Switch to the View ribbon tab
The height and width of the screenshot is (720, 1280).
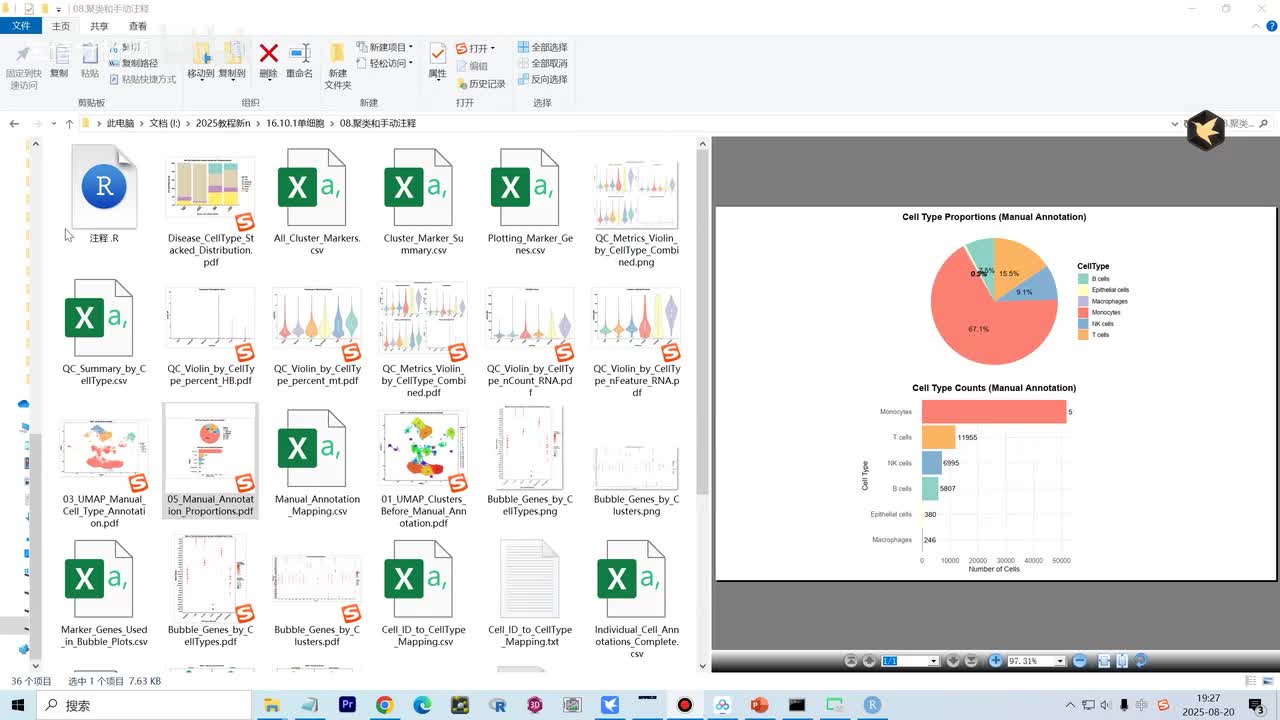(138, 26)
